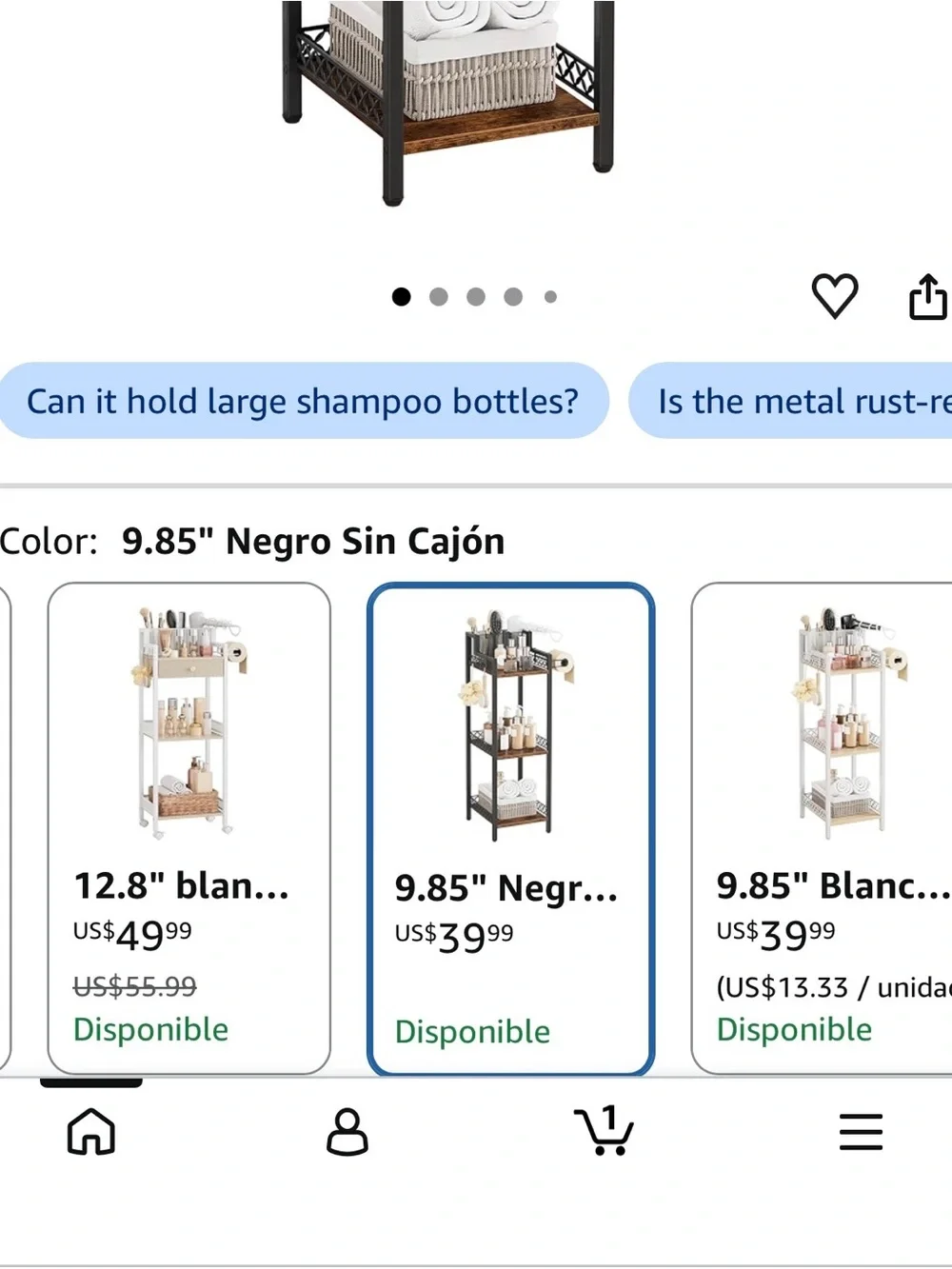Tap 'Can it hold large shampoo bottles?' suggestion
This screenshot has width=952, height=1269.
click(304, 401)
